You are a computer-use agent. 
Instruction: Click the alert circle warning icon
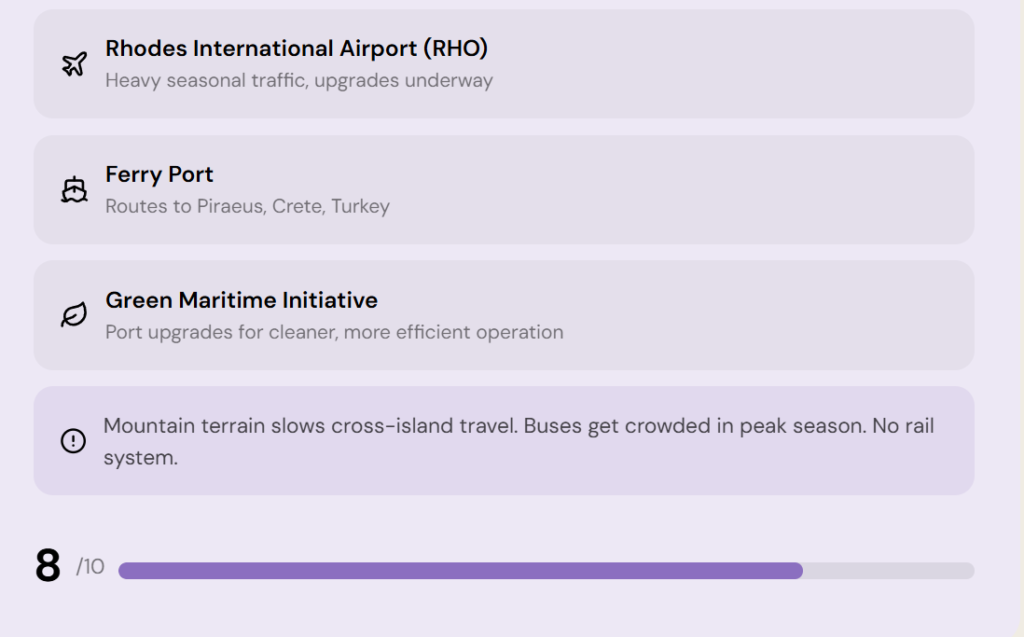[73, 441]
